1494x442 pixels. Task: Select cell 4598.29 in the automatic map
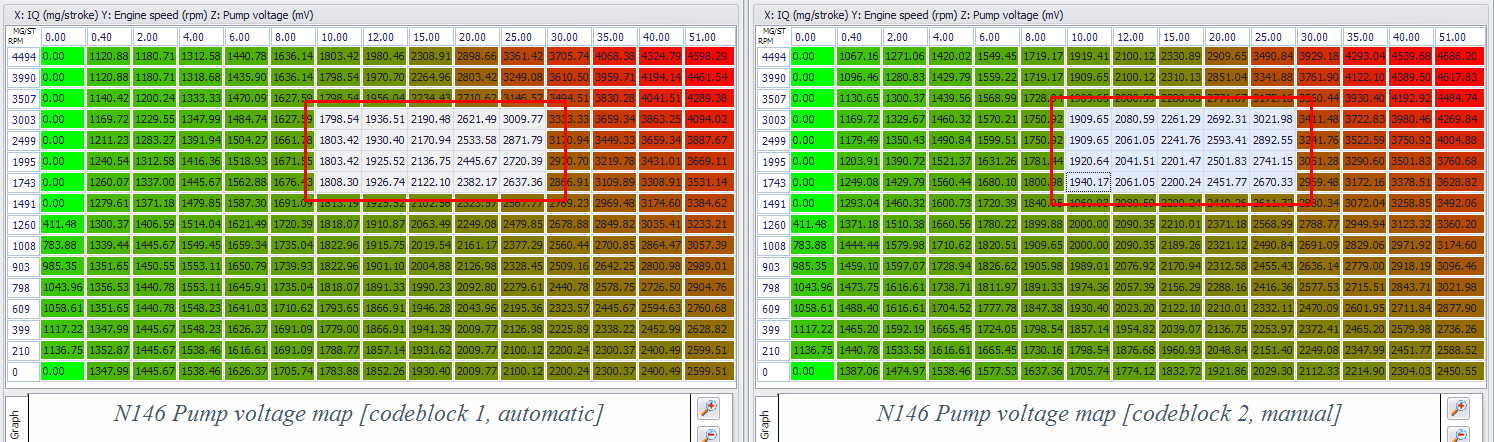tap(710, 57)
